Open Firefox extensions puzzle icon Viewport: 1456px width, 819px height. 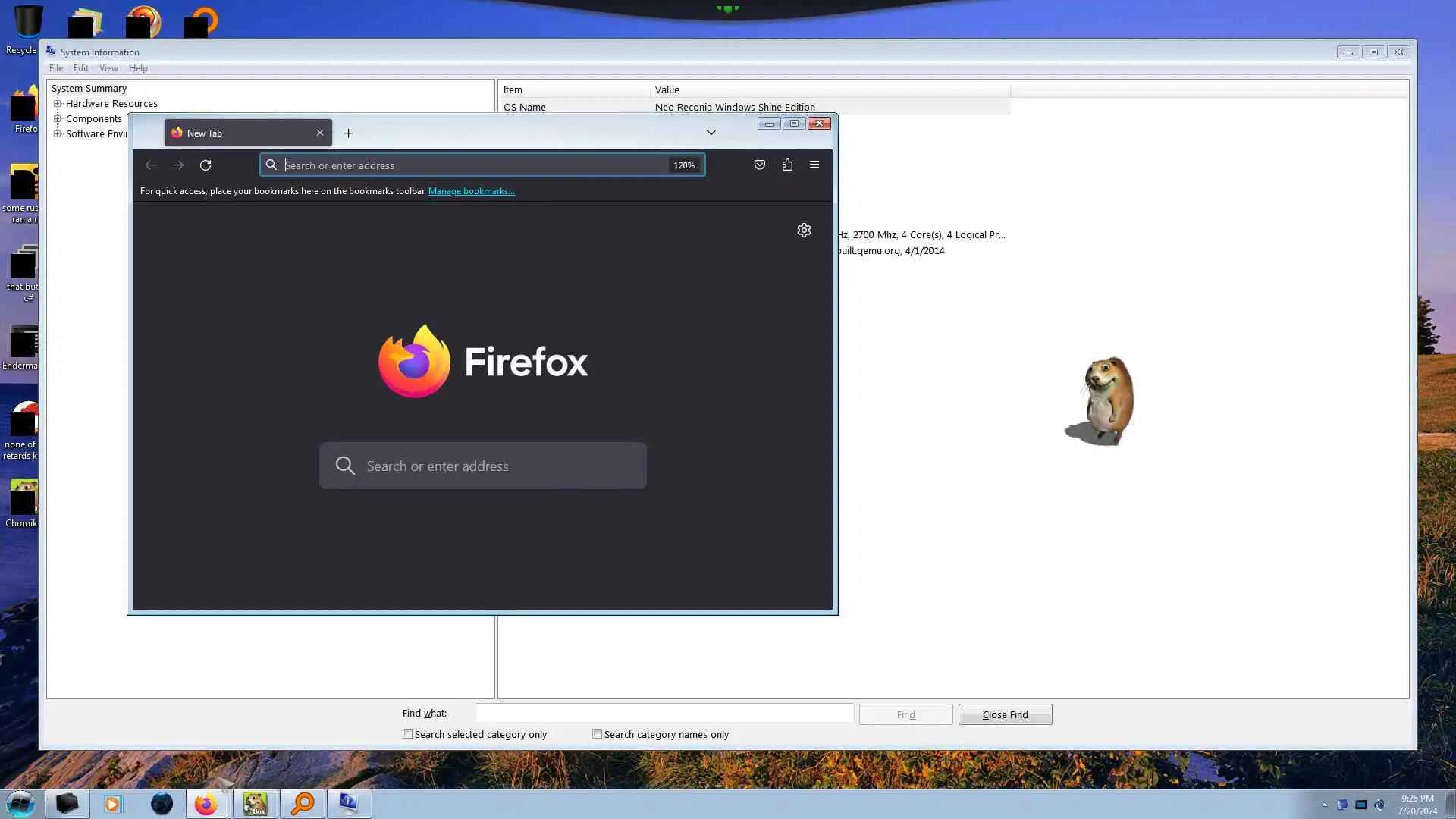pyautogui.click(x=787, y=165)
